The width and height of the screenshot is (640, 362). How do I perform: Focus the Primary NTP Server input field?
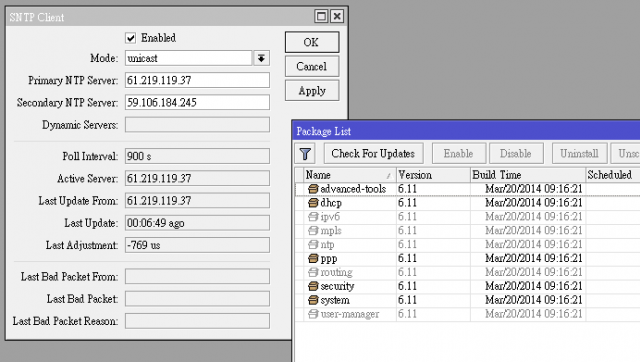click(x=197, y=80)
